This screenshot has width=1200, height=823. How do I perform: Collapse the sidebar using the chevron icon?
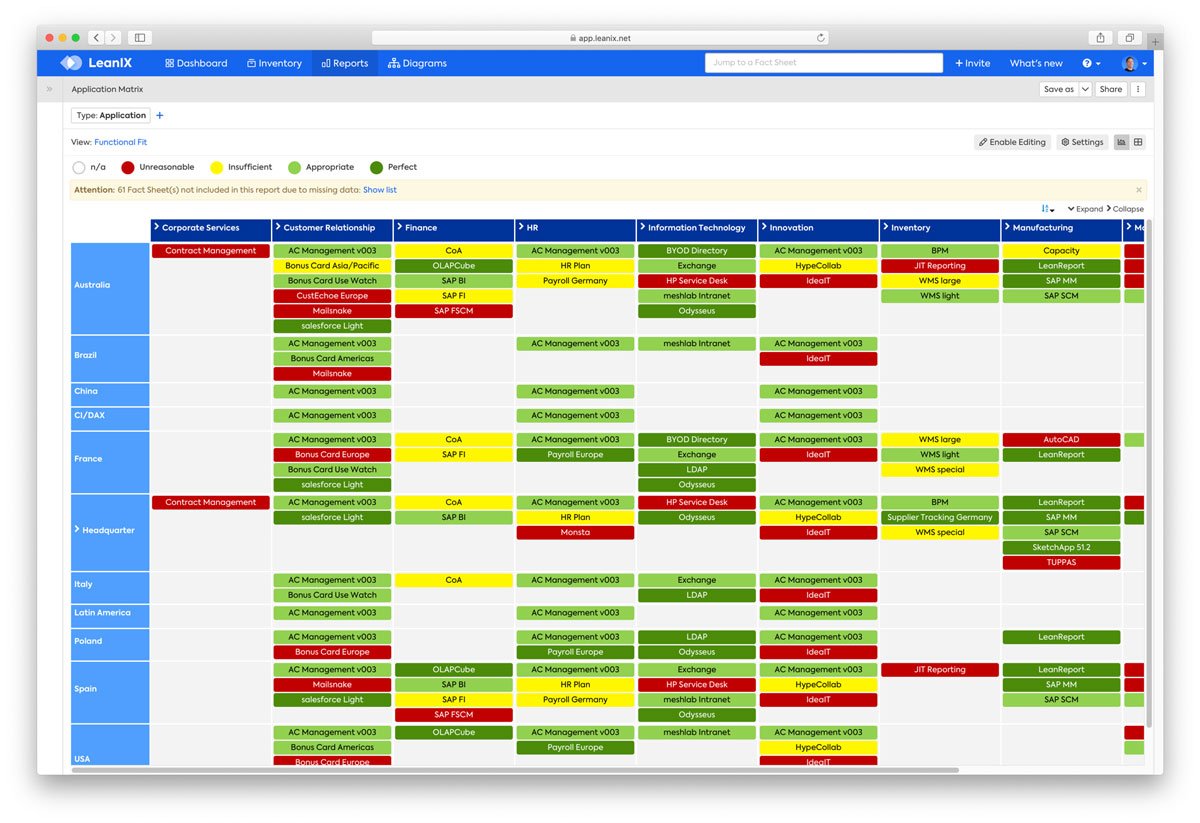point(49,88)
